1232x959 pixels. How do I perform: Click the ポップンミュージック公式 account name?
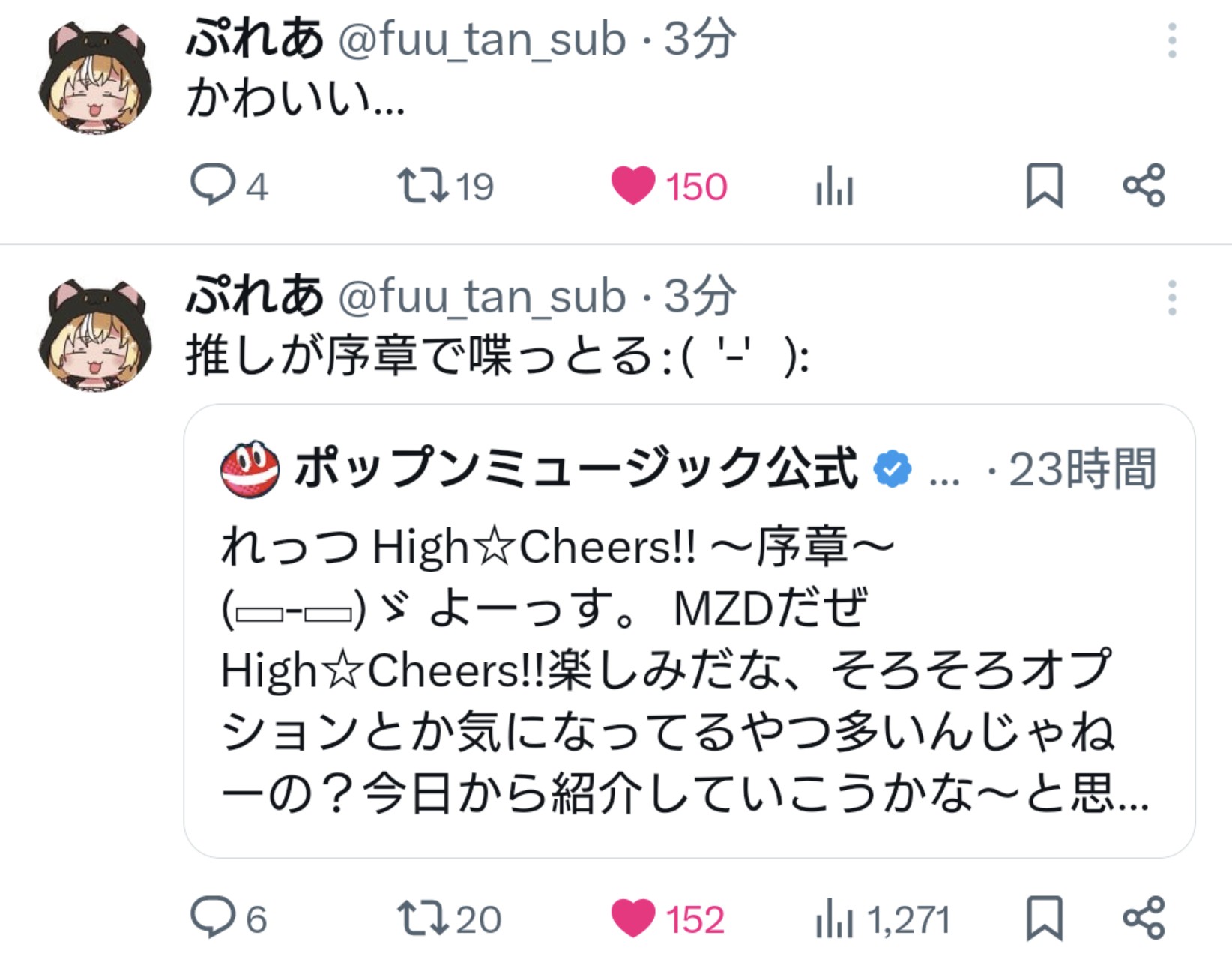(x=576, y=469)
